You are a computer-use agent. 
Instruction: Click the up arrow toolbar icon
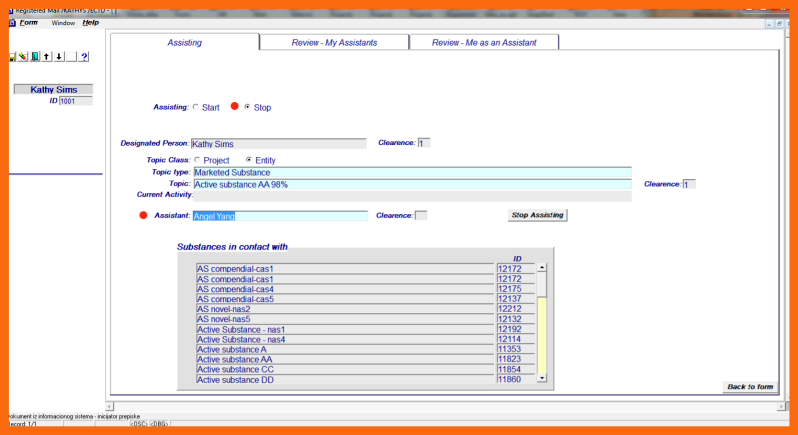47,57
